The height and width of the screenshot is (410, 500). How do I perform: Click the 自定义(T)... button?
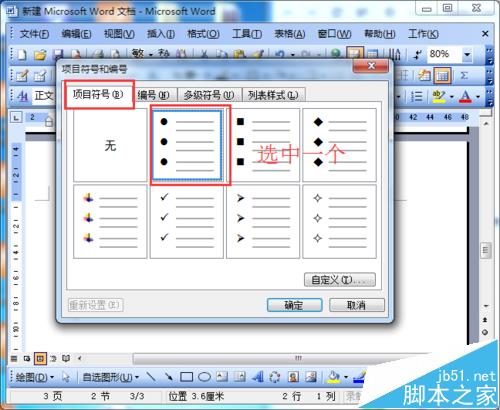[340, 280]
